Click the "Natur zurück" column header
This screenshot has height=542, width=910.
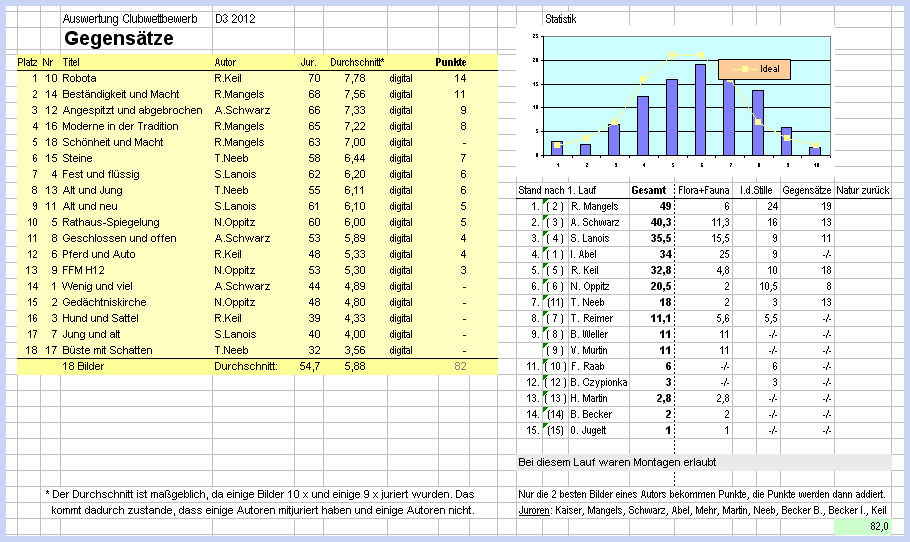point(863,189)
